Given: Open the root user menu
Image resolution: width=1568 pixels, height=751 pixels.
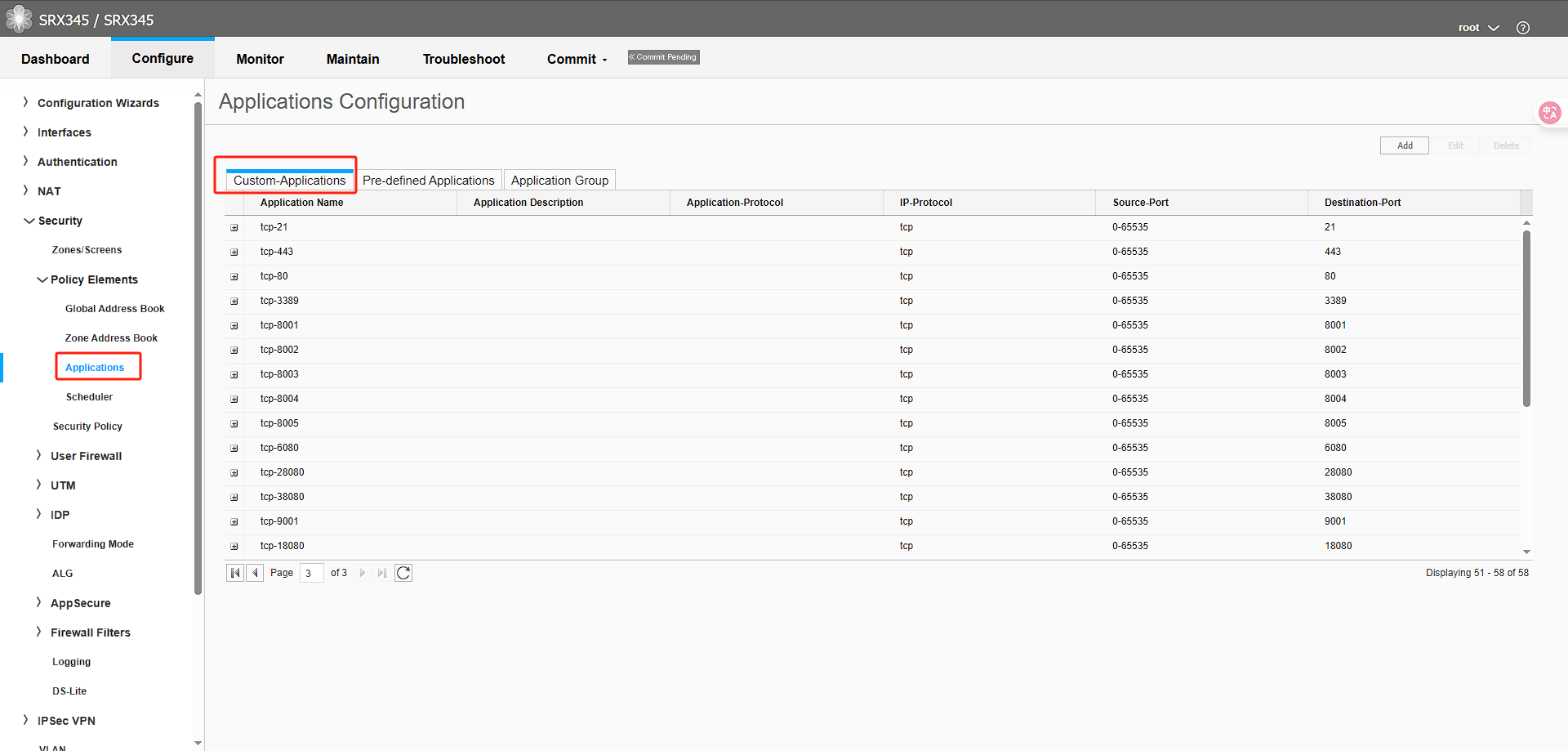Looking at the screenshot, I should coord(1477,27).
